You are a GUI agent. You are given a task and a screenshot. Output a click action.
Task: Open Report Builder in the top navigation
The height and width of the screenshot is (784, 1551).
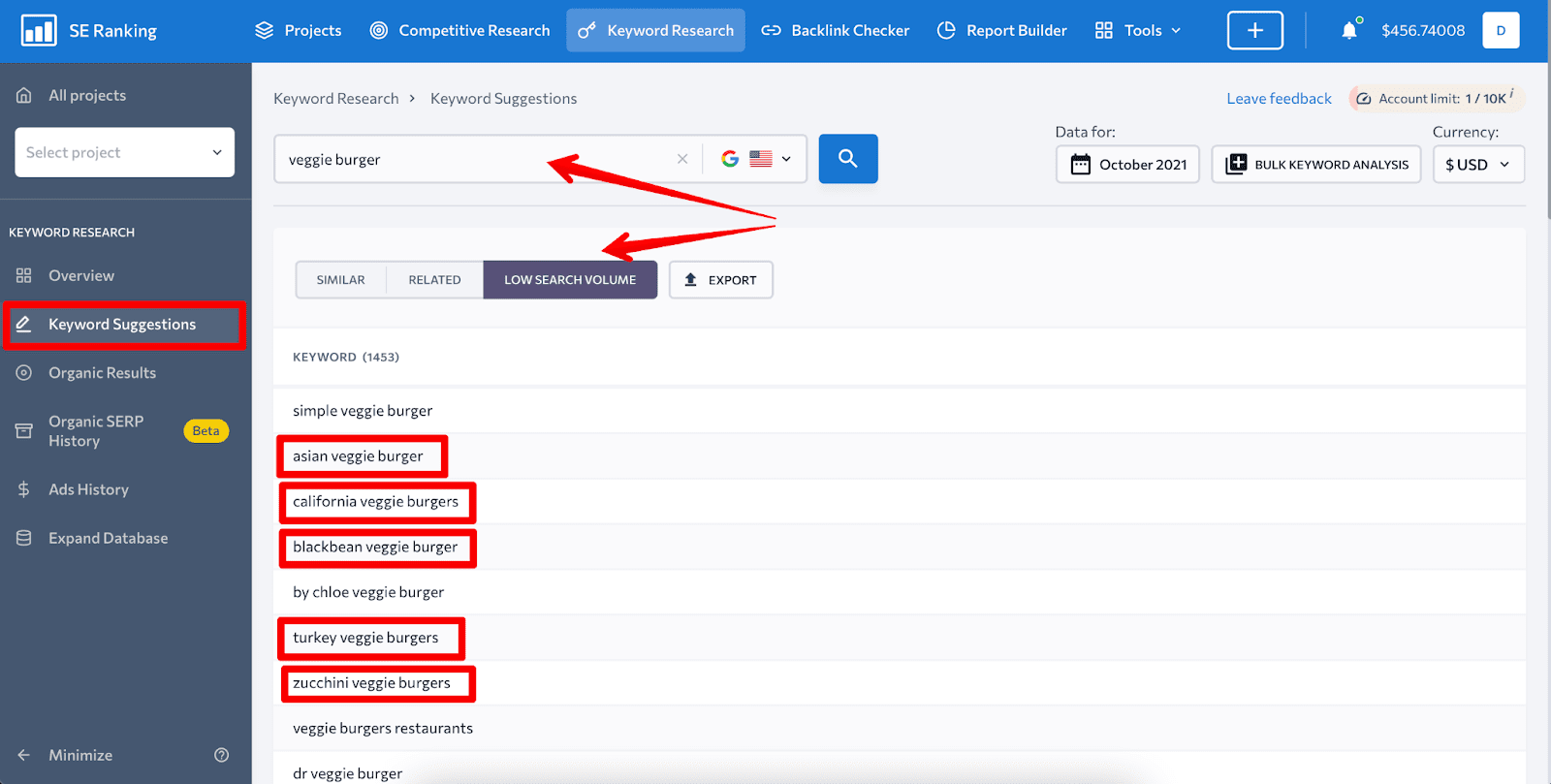[x=1002, y=31]
